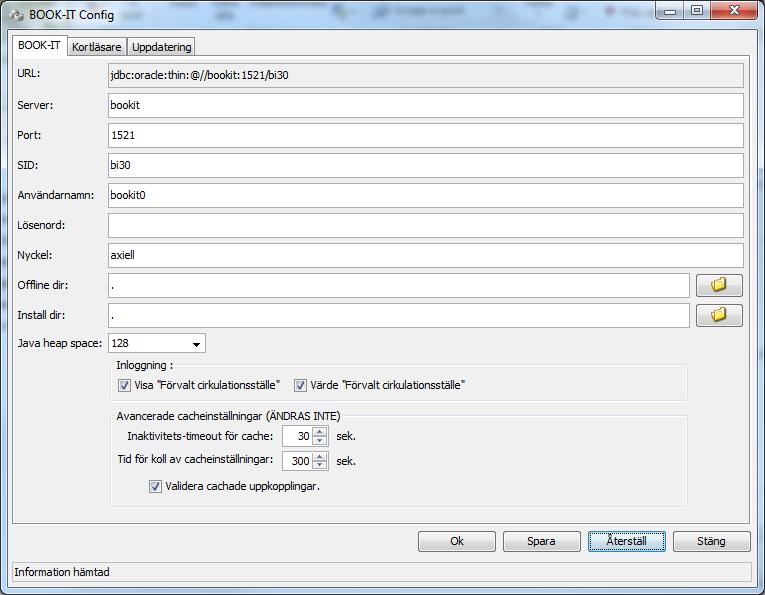Viewport: 765px width, 595px height.
Task: Open folder browser for Install dir
Action: point(719,315)
